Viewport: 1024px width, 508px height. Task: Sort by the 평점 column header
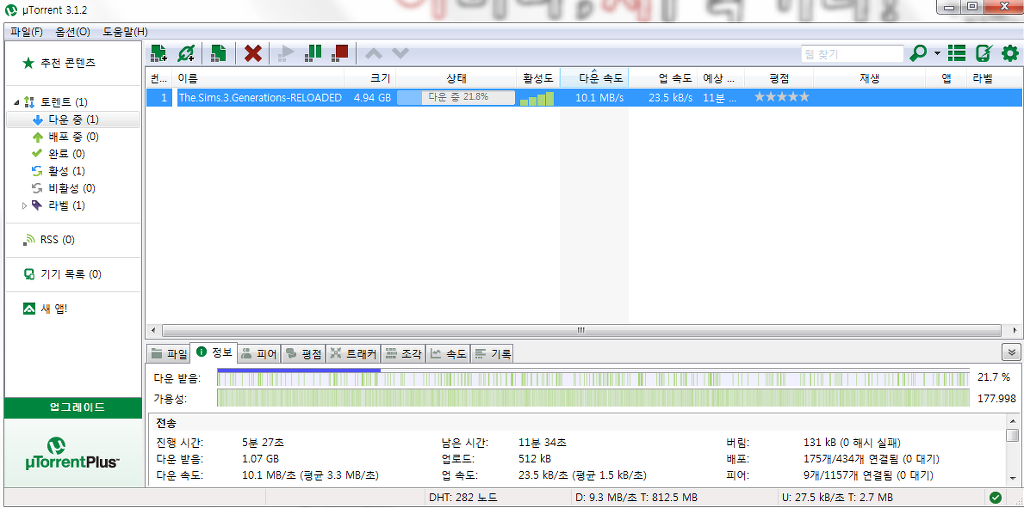(x=779, y=78)
